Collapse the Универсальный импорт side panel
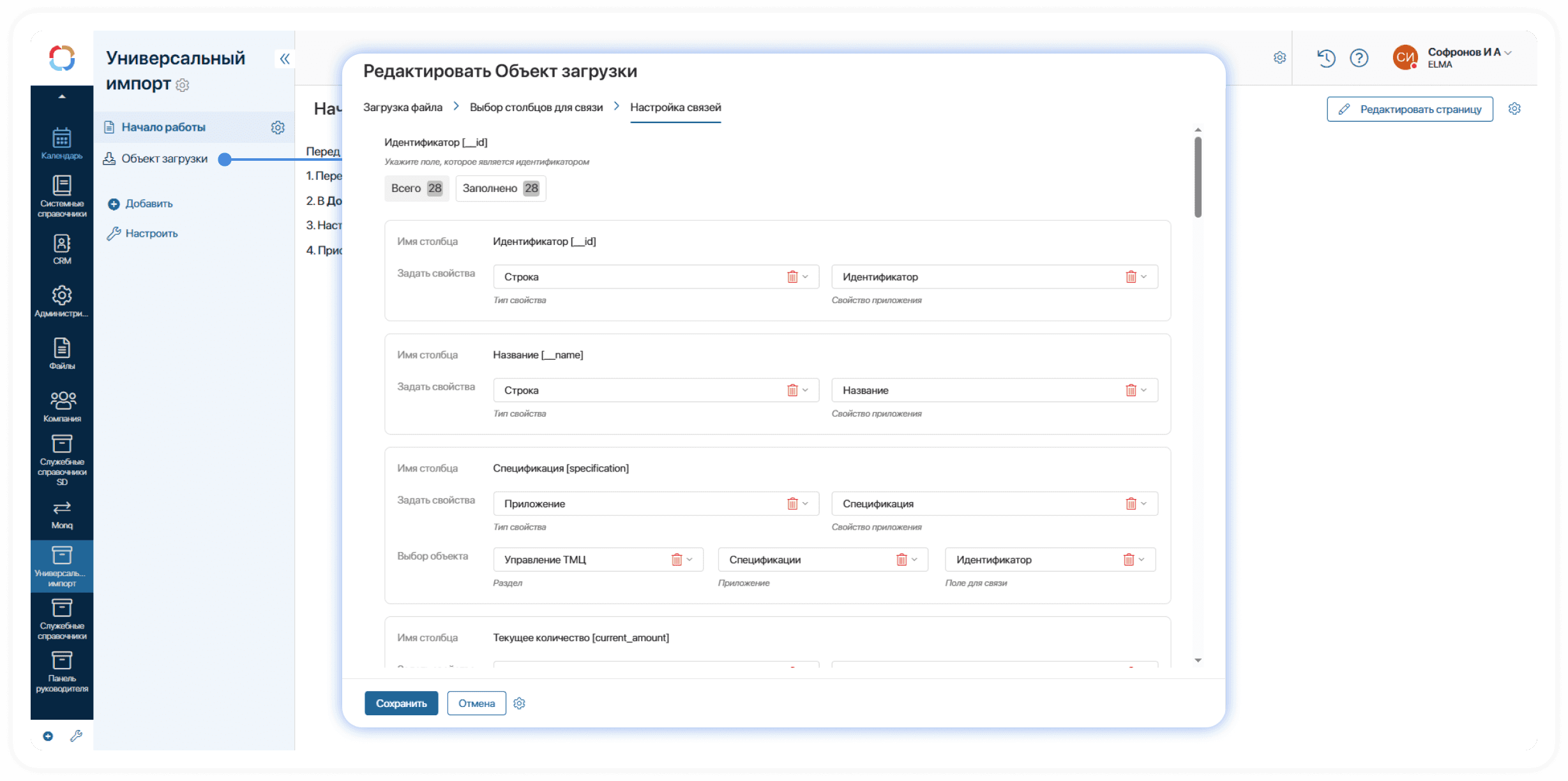Viewport: 1568px width, 781px height. (x=284, y=59)
